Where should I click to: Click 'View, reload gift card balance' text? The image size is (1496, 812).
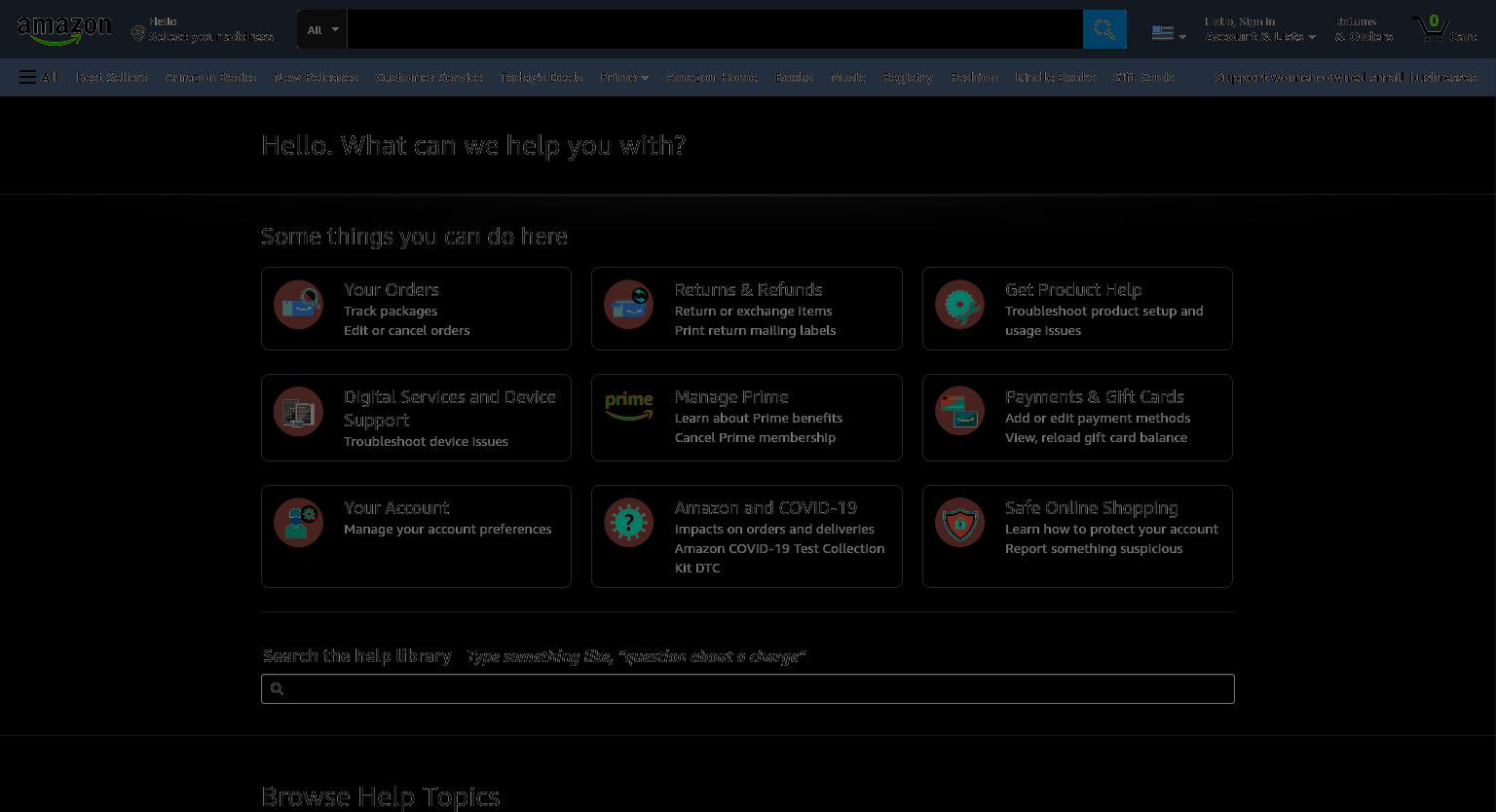(x=1097, y=438)
